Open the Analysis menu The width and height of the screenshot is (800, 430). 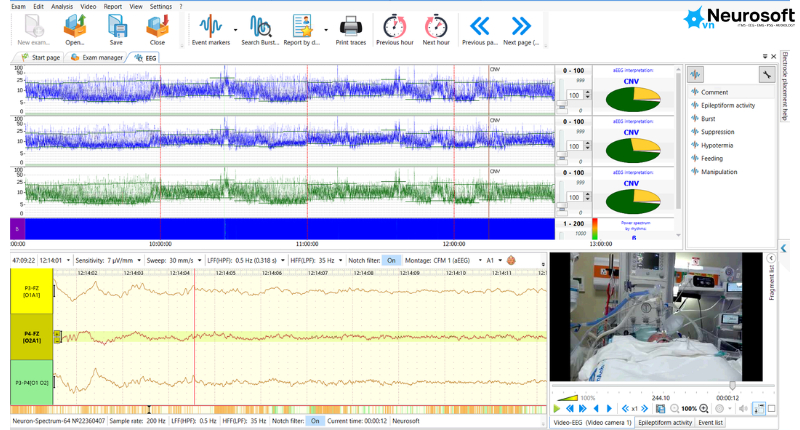coord(62,7)
